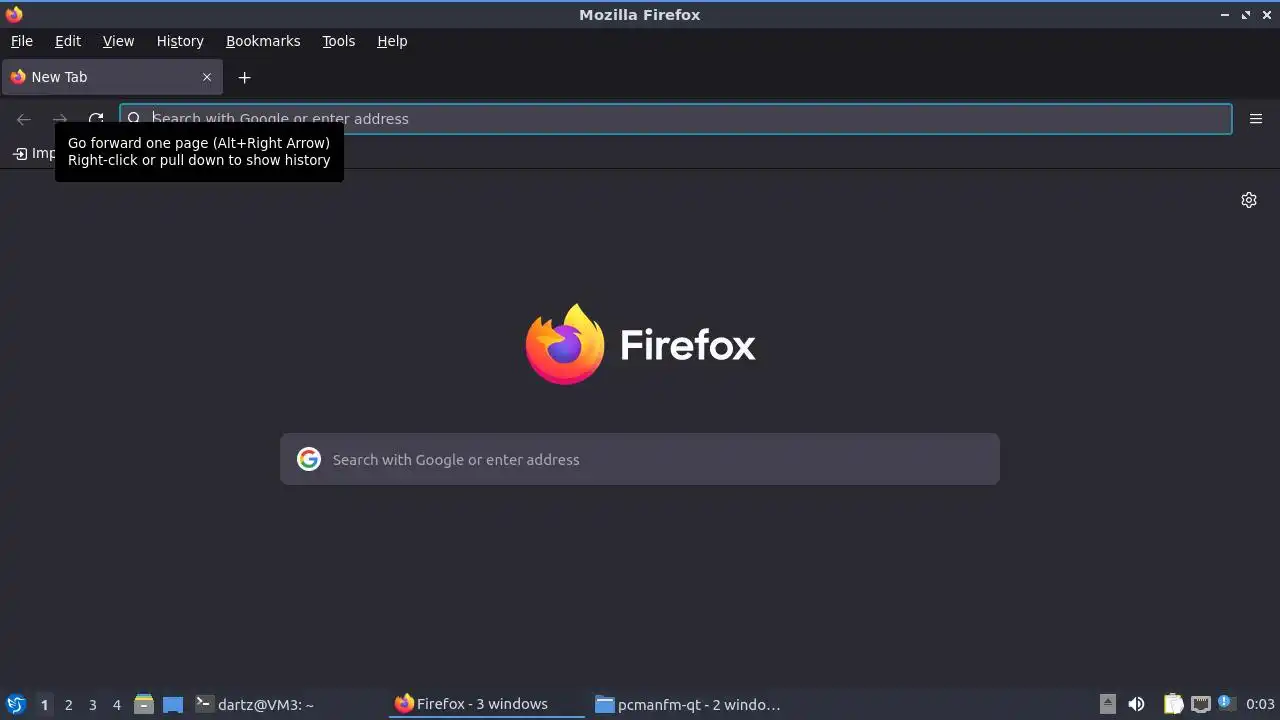Switch to workspace 4

[116, 705]
